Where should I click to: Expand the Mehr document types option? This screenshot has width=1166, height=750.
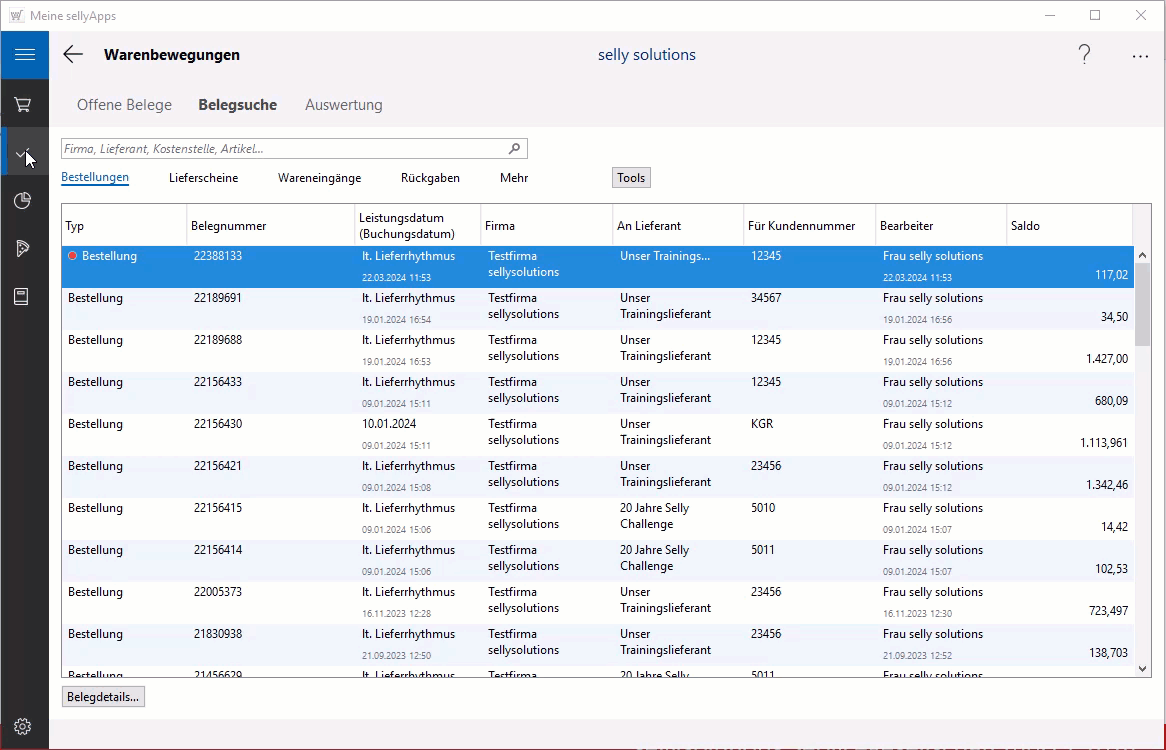point(514,178)
